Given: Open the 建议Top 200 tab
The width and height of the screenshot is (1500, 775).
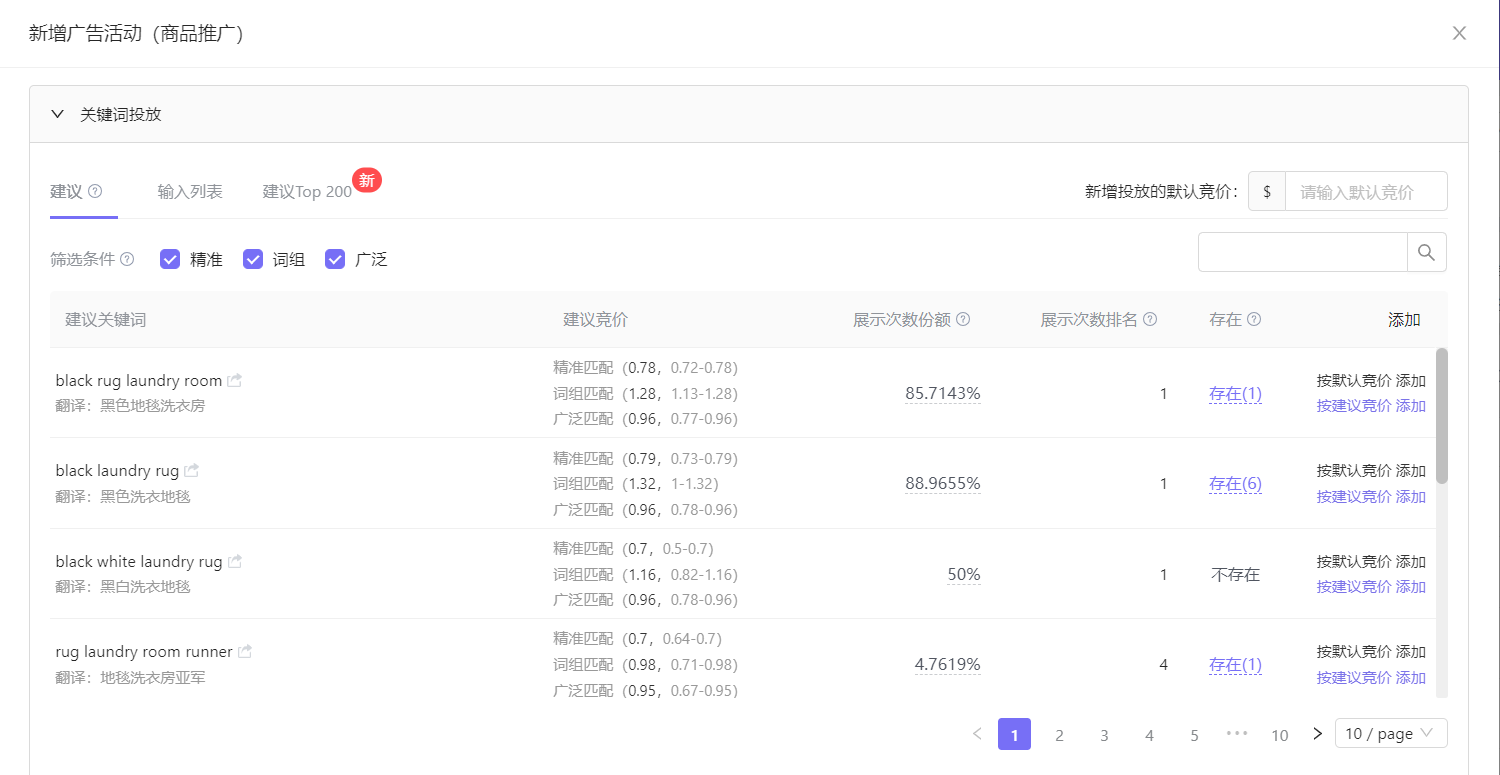Looking at the screenshot, I should (307, 191).
